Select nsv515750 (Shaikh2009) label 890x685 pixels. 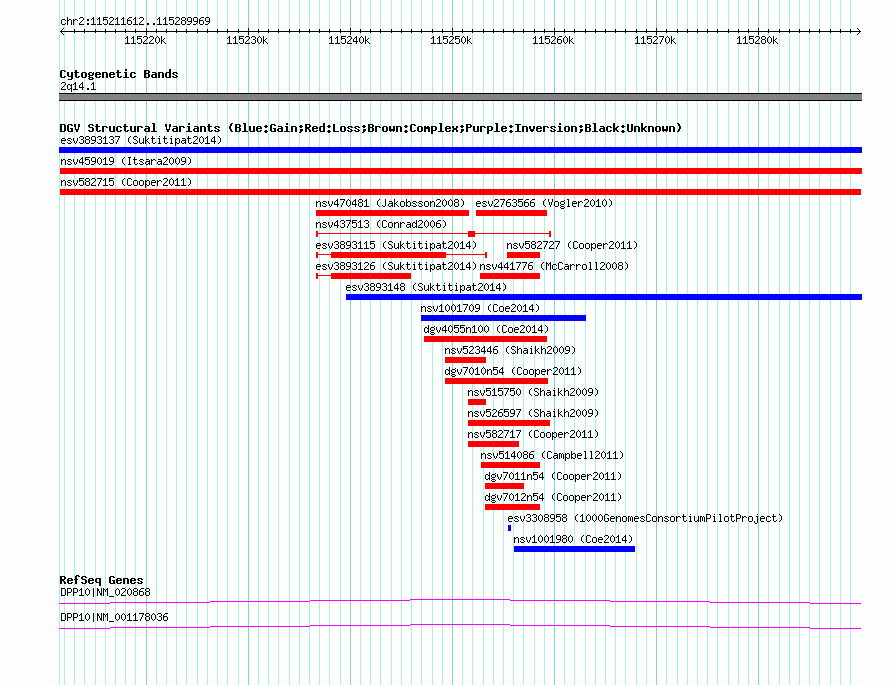(x=533, y=392)
